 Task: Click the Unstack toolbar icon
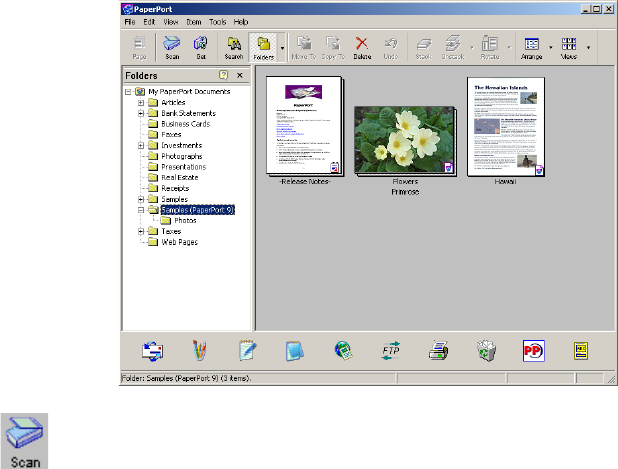pos(453,47)
